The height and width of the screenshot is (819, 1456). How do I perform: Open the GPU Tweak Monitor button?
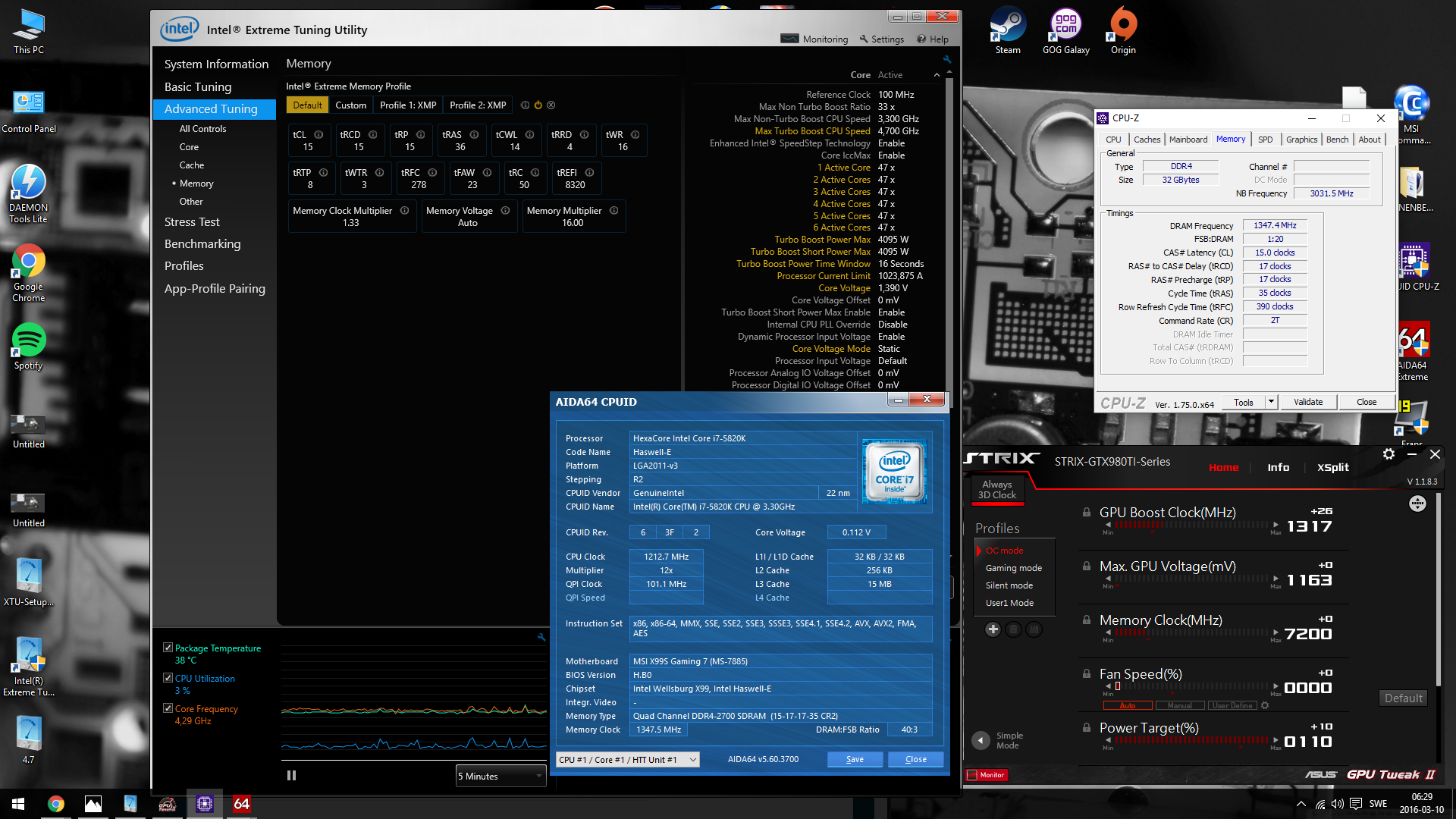click(x=987, y=775)
